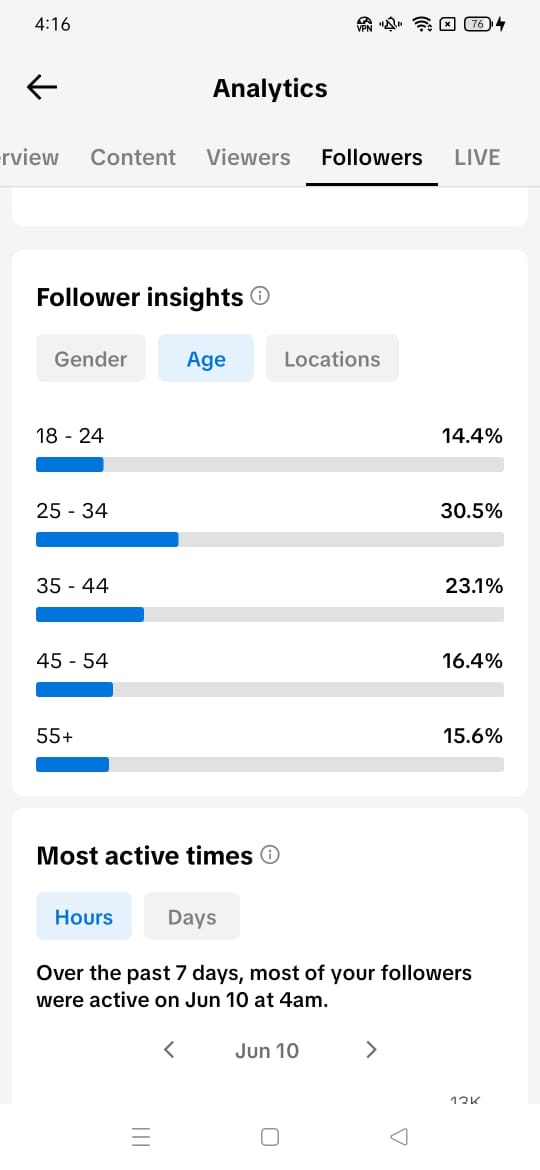Switch to the Viewers tab
540x1170 pixels.
(x=248, y=157)
